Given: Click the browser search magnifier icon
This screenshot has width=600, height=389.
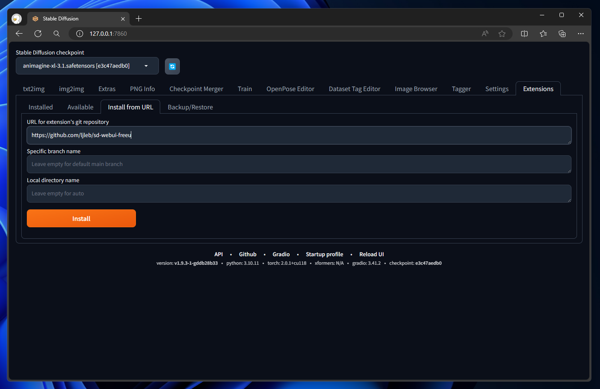Looking at the screenshot, I should coord(57,34).
